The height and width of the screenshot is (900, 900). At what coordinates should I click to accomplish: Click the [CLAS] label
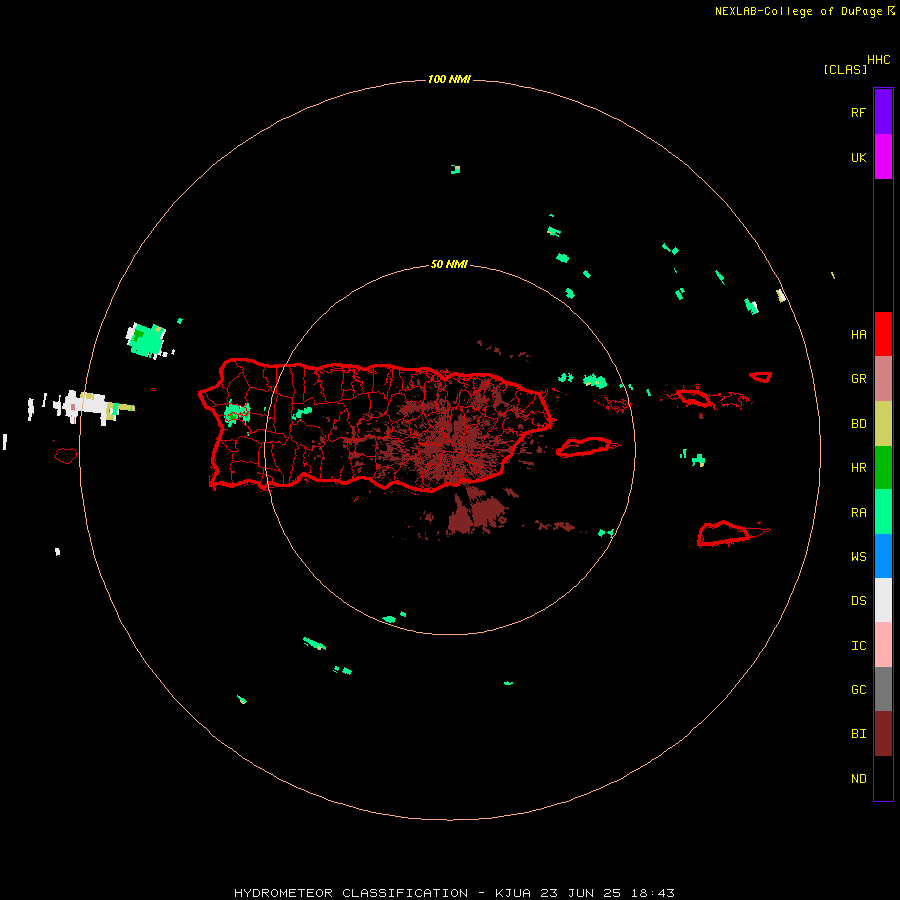[x=845, y=69]
